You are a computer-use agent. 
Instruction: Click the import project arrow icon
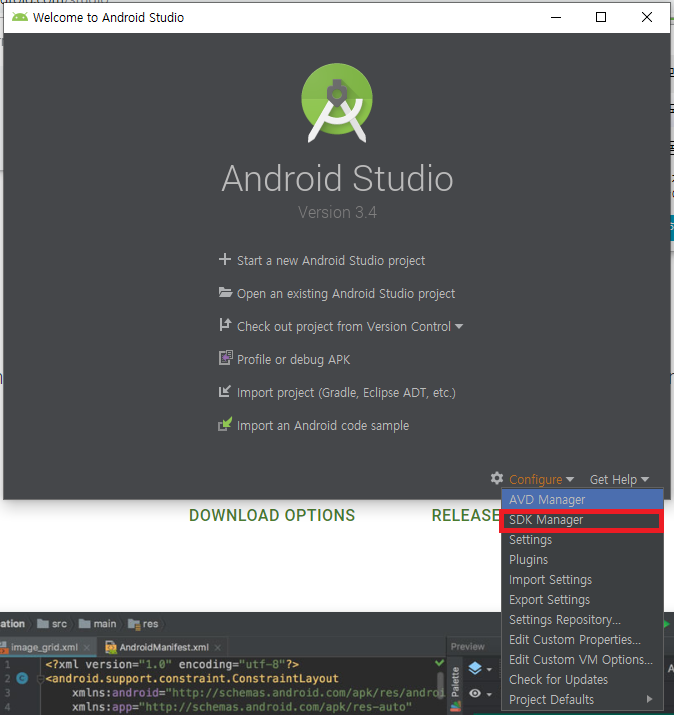(x=224, y=391)
